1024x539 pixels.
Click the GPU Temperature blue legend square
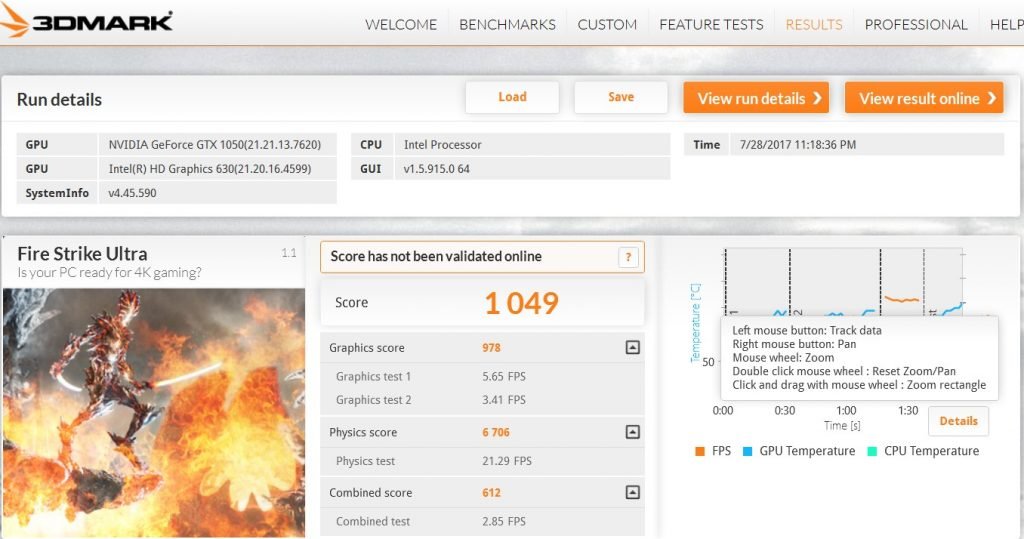pyautogui.click(x=748, y=451)
